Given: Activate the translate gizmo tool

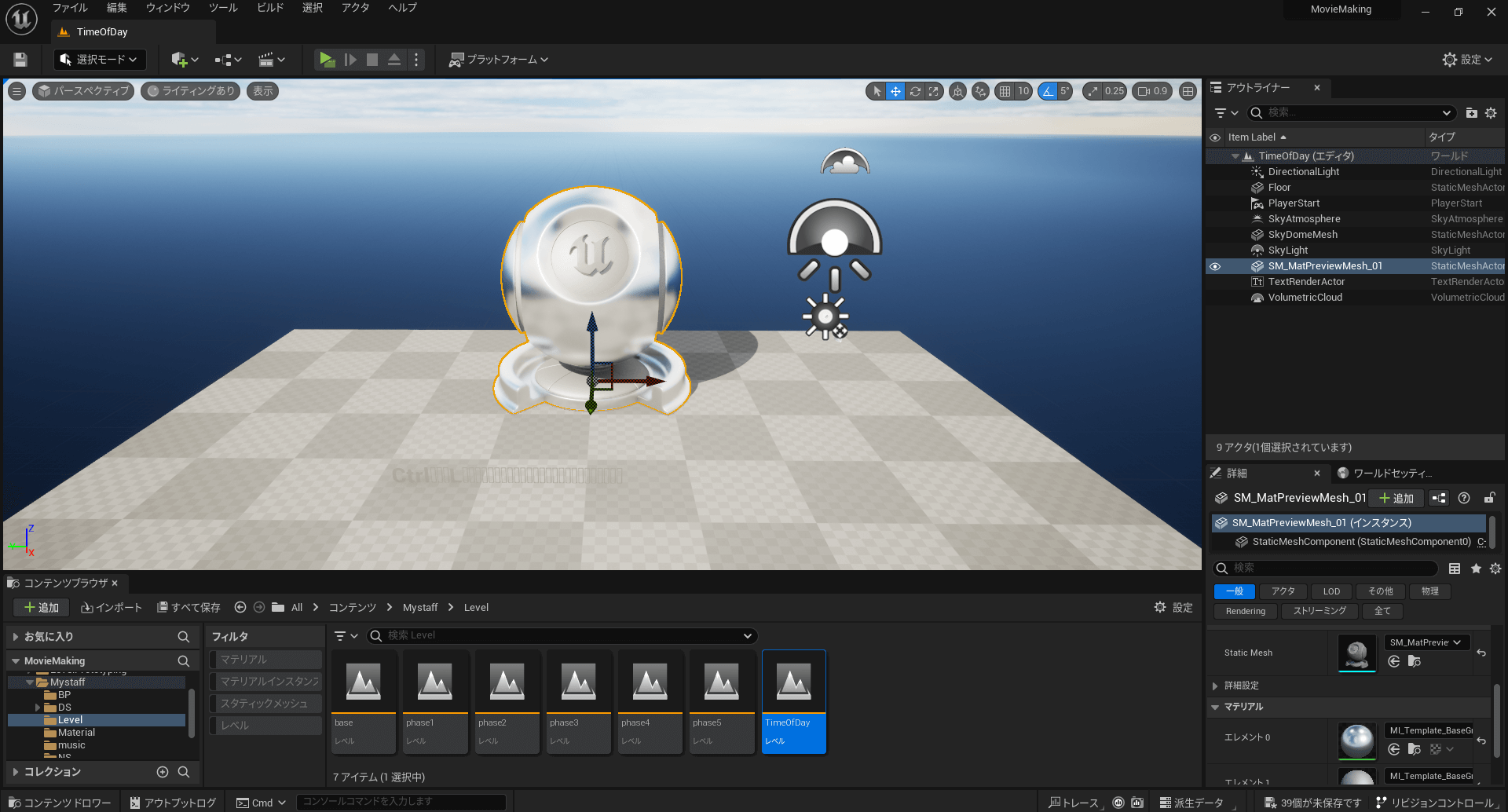Looking at the screenshot, I should (x=895, y=91).
